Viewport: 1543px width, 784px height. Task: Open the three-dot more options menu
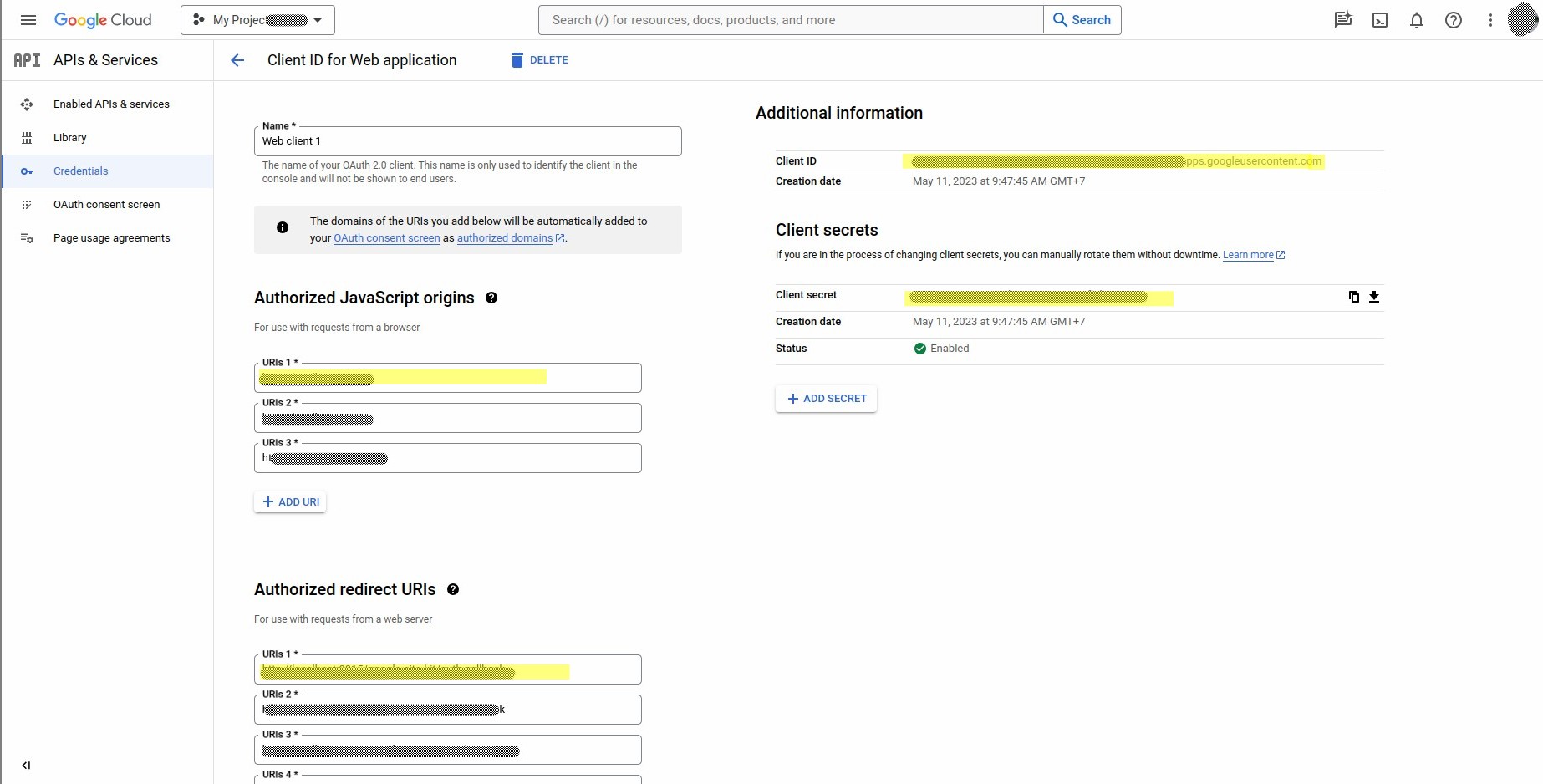pos(1490,19)
